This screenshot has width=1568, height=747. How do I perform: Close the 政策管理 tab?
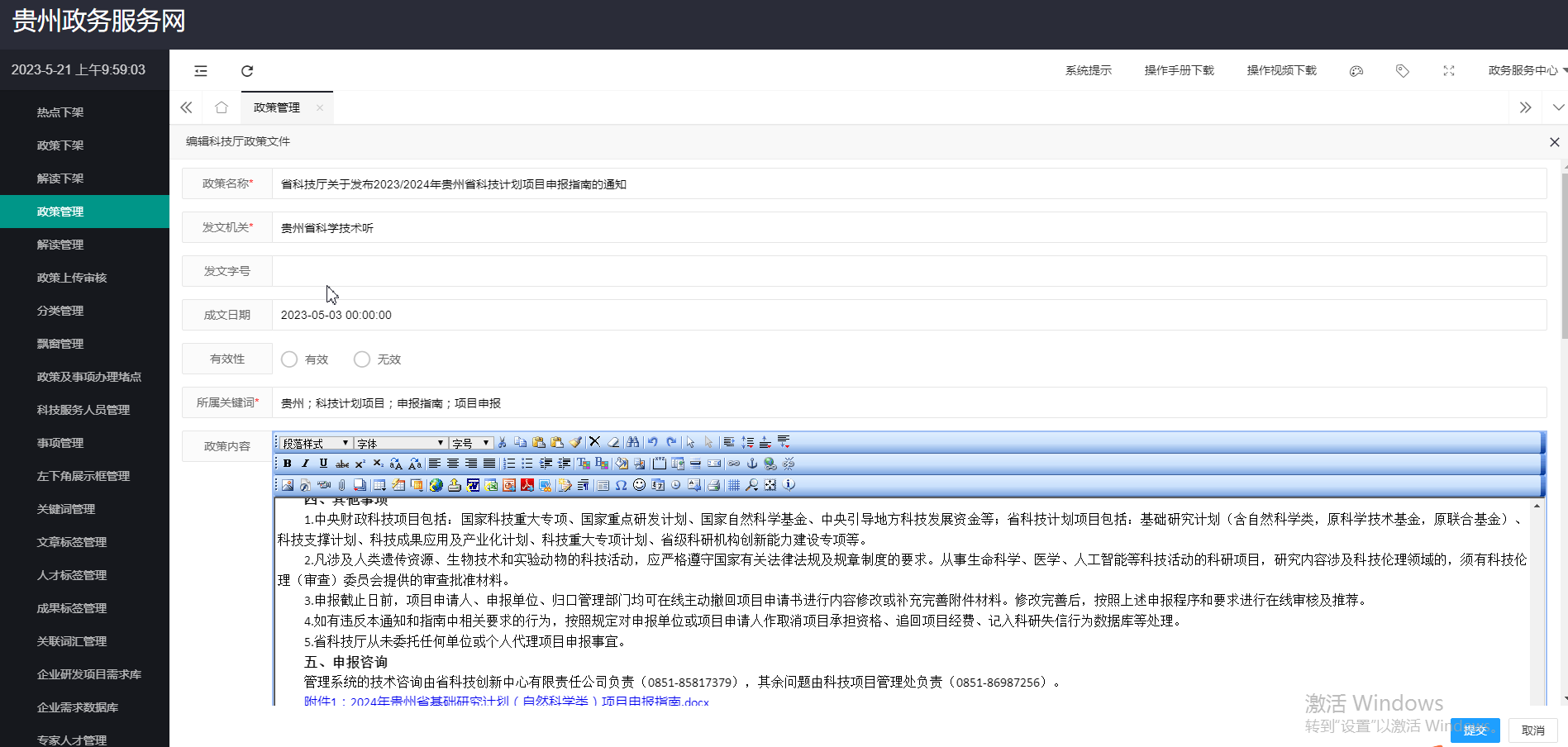319,108
